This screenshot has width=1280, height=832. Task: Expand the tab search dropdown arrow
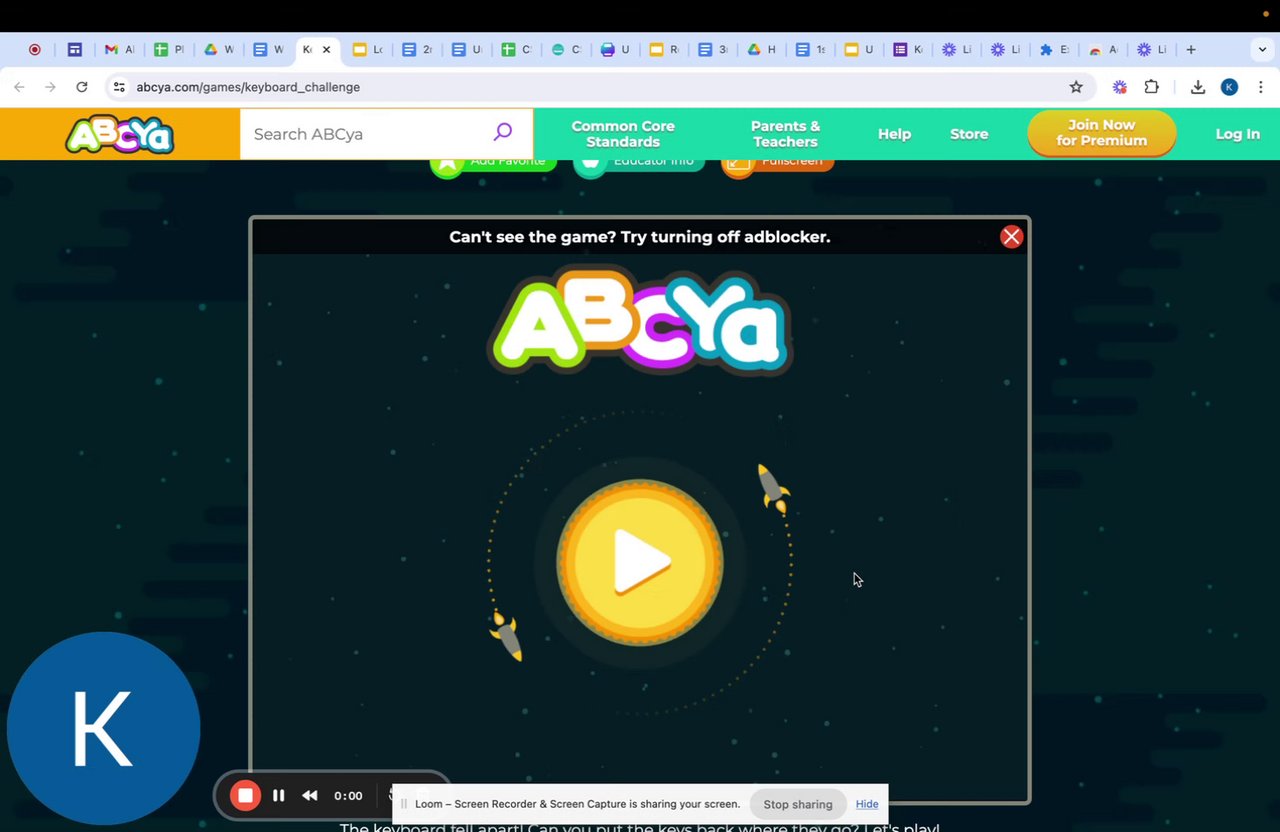coord(1262,49)
